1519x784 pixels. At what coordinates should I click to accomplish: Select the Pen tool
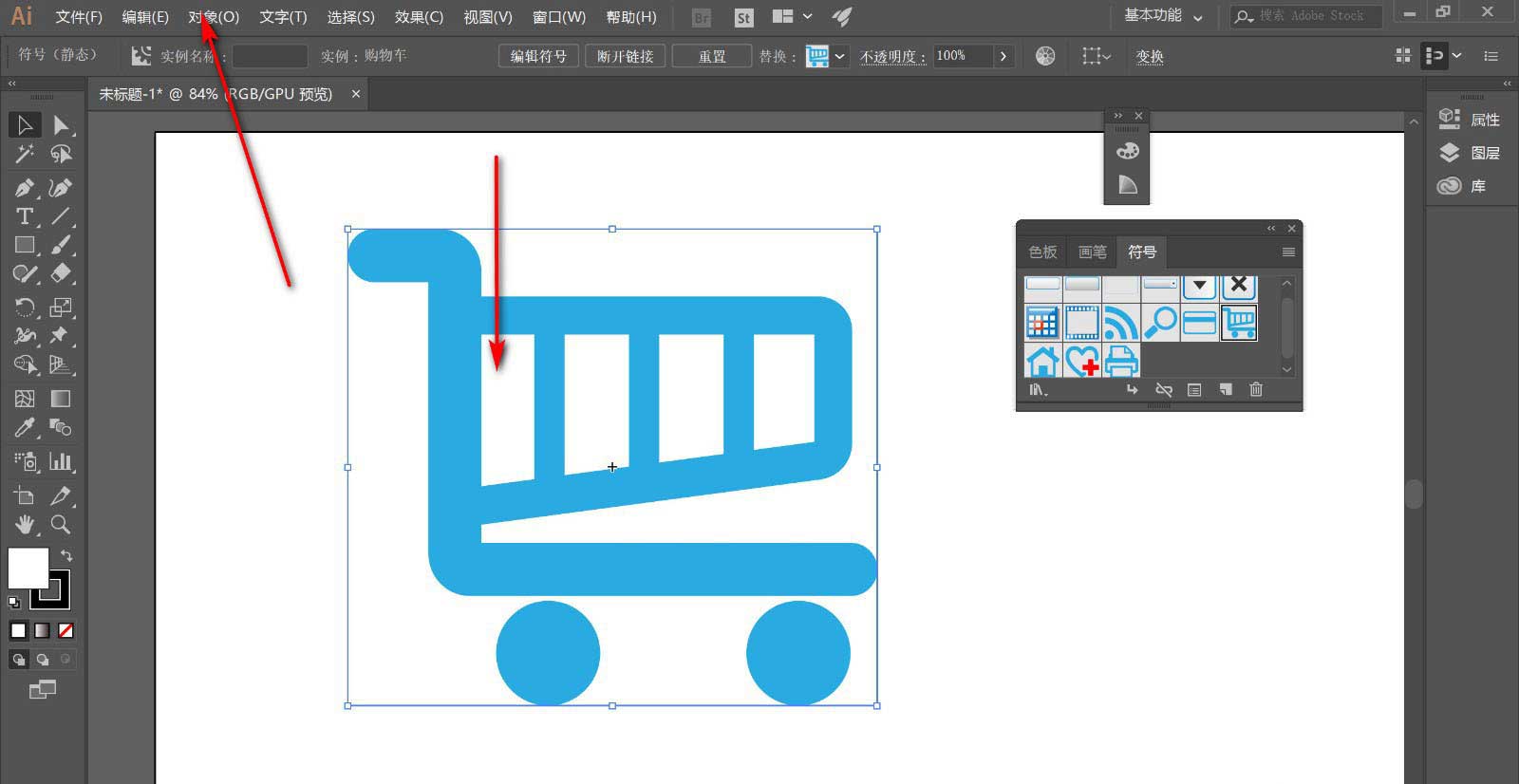click(25, 187)
